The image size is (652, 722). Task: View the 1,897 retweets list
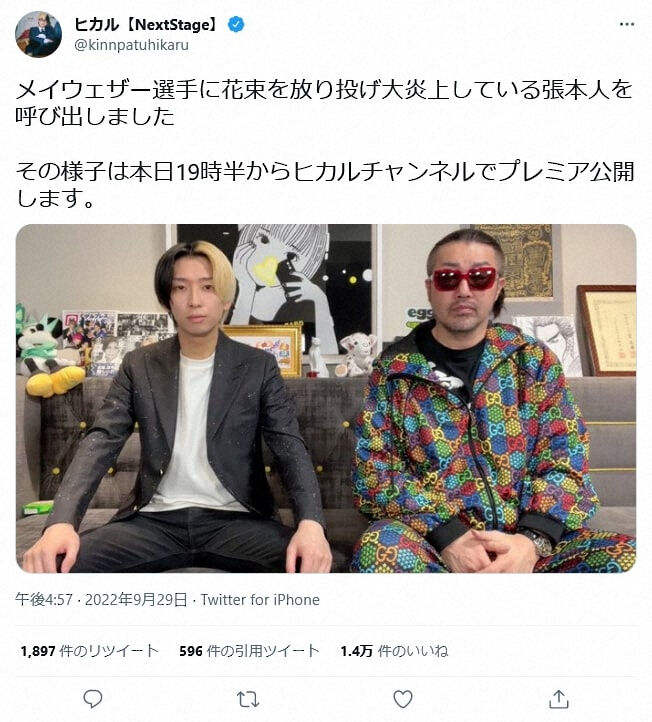tap(90, 651)
